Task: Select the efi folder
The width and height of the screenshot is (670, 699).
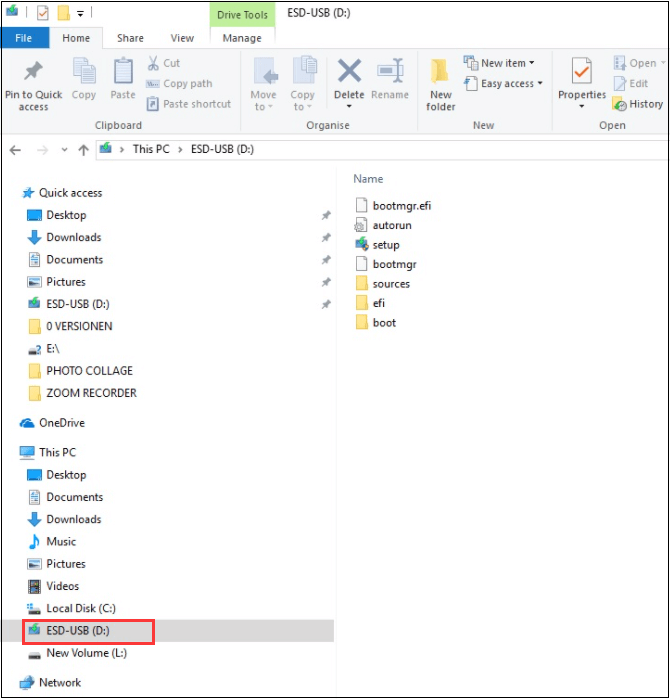Action: point(370,303)
